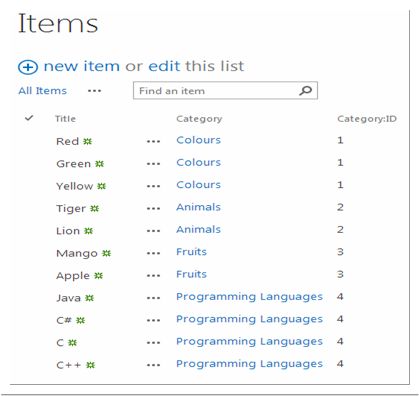Open the views ellipsis next to All Items
This screenshot has height=396, width=419.
click(94, 91)
